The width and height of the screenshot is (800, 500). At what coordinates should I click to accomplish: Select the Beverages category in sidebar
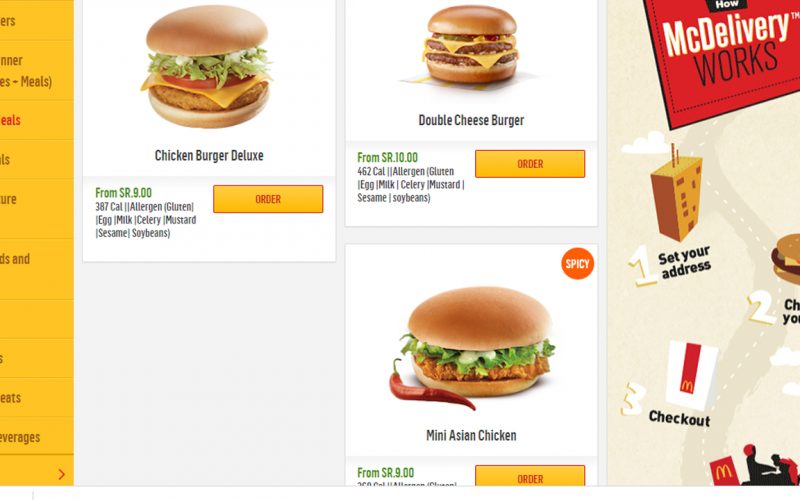20,437
